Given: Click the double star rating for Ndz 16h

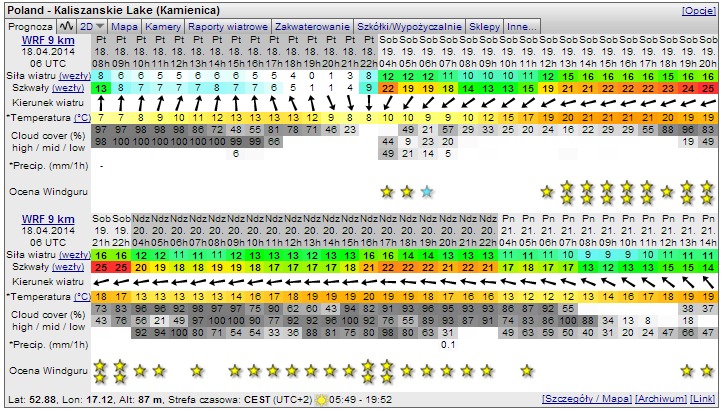Looking at the screenshot, I should 368,372.
